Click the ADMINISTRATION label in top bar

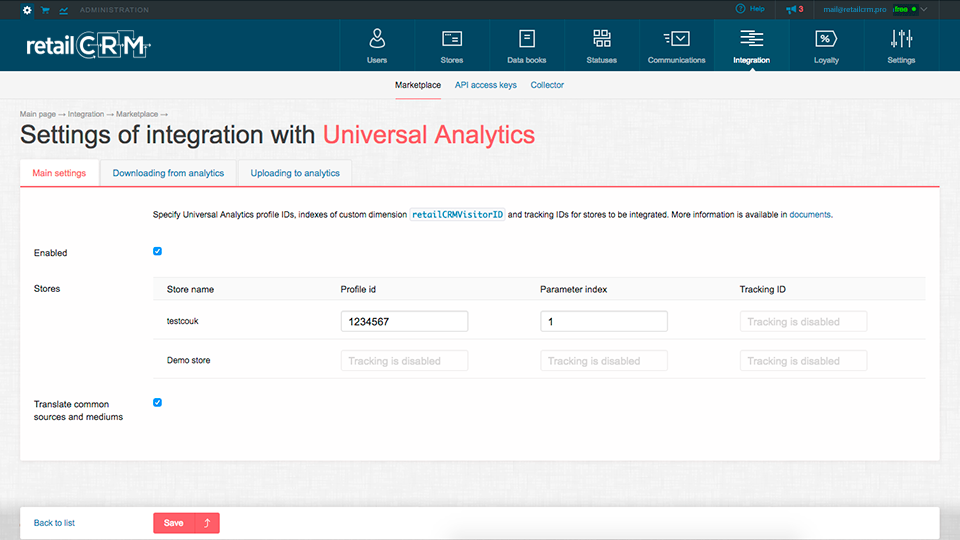click(114, 10)
